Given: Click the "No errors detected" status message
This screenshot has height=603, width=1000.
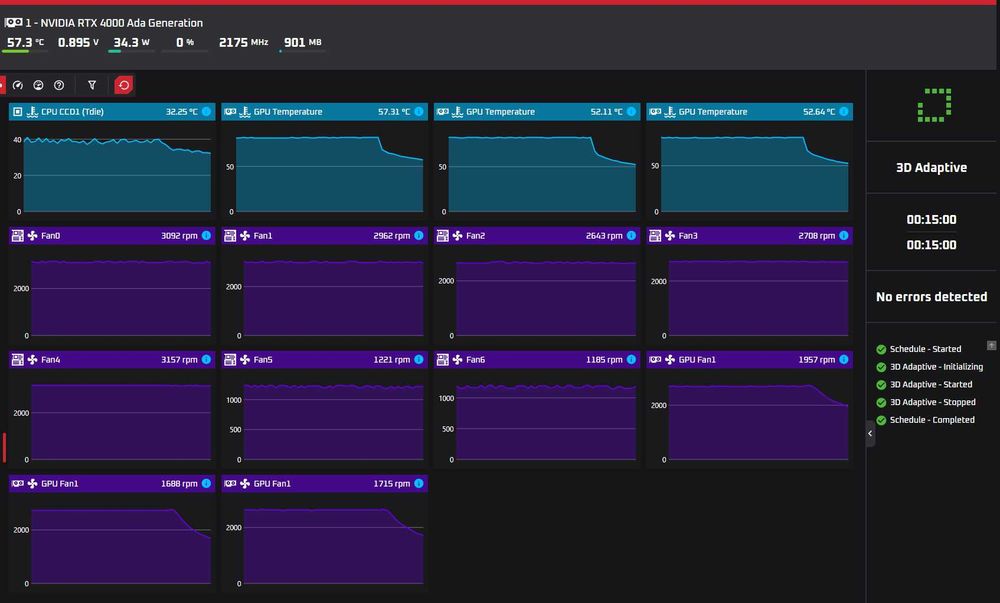Looking at the screenshot, I should coord(931,296).
